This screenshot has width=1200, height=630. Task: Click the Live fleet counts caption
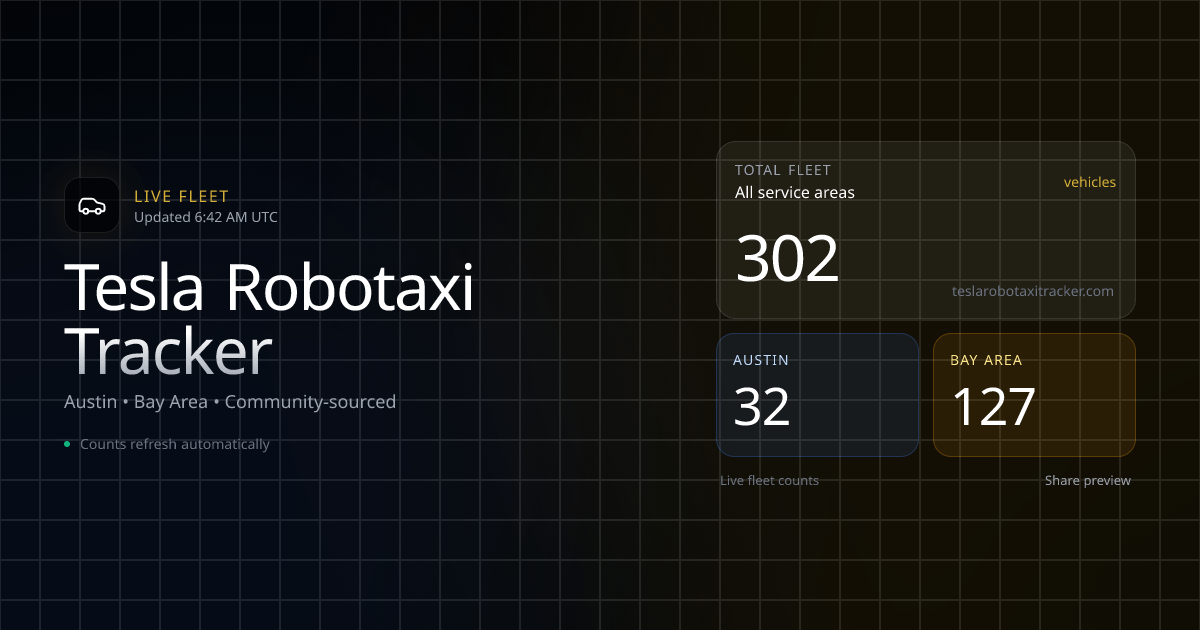(x=769, y=481)
